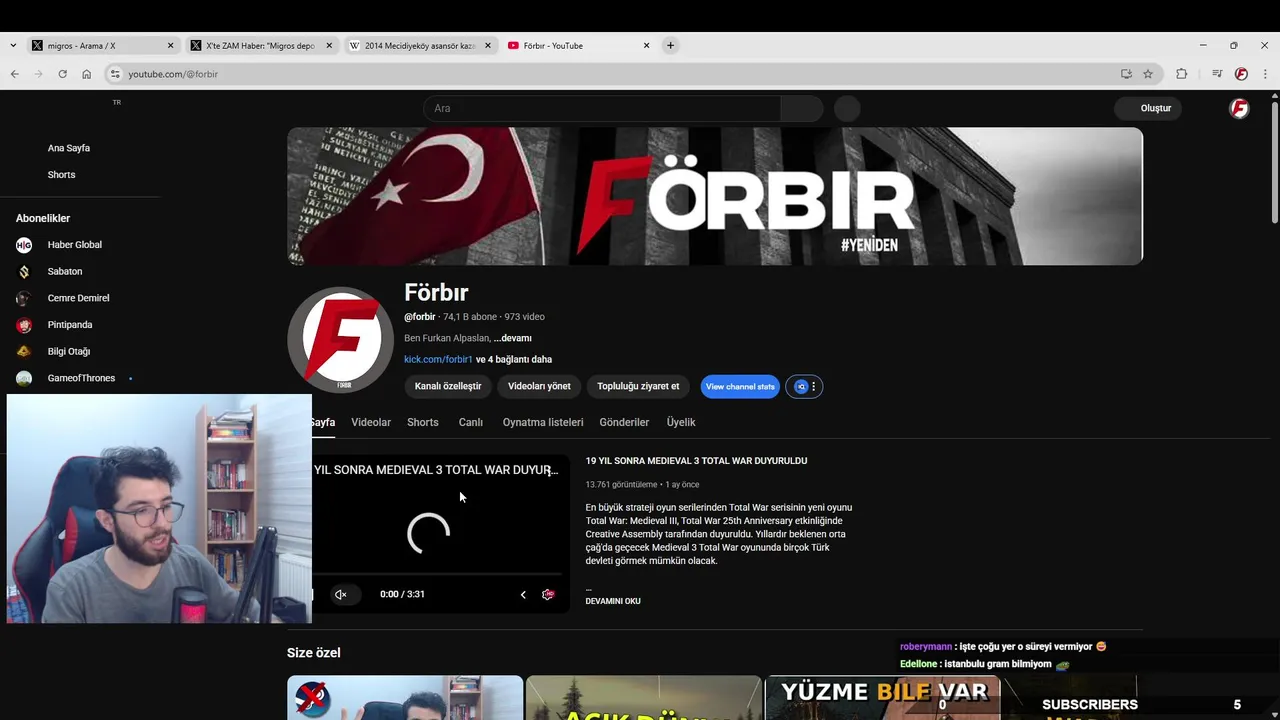This screenshot has width=1280, height=720.
Task: Open 'YÜZME BİLE VAR' video thumbnail
Action: pyautogui.click(x=882, y=698)
